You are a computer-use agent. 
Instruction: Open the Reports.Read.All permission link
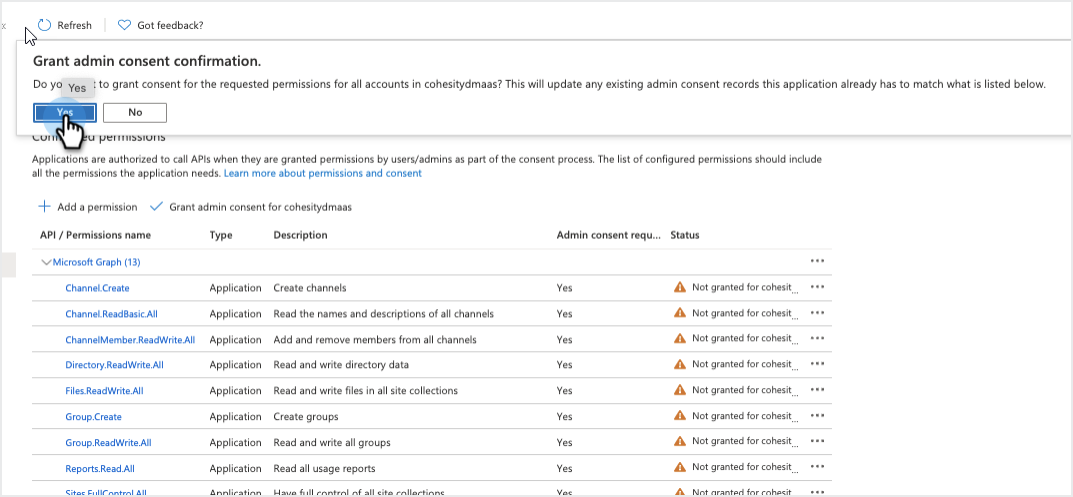(x=100, y=468)
